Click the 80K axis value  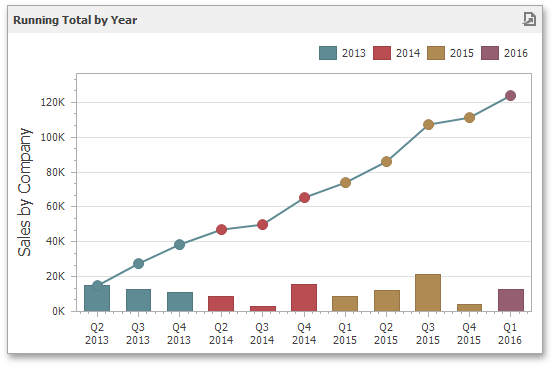point(56,172)
